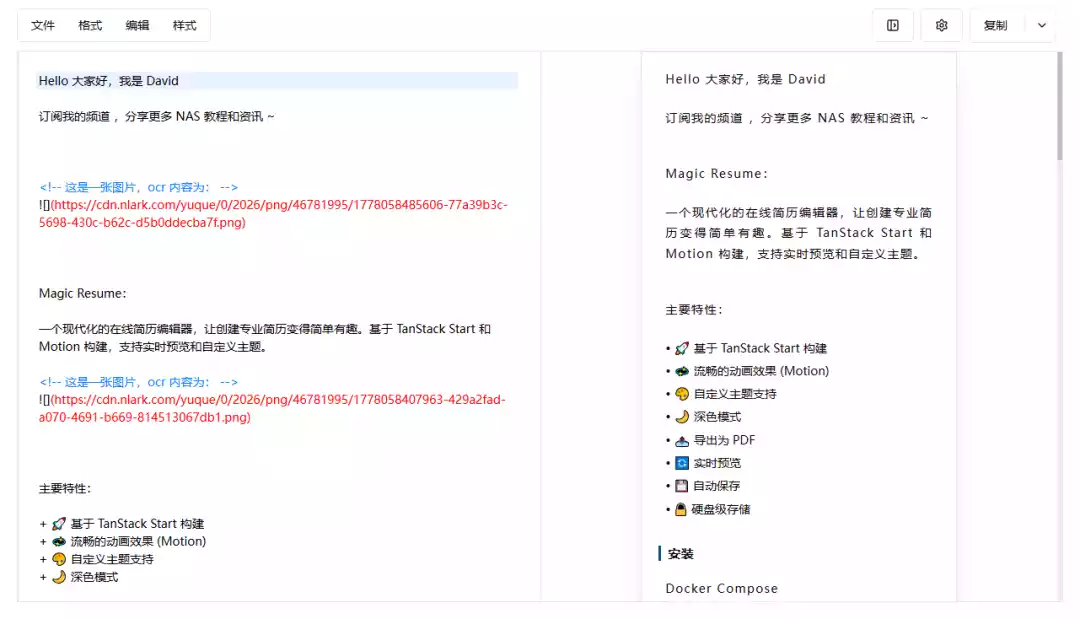Click 'Magic Resume:' in the preview
1080x619 pixels.
pyautogui.click(x=716, y=174)
